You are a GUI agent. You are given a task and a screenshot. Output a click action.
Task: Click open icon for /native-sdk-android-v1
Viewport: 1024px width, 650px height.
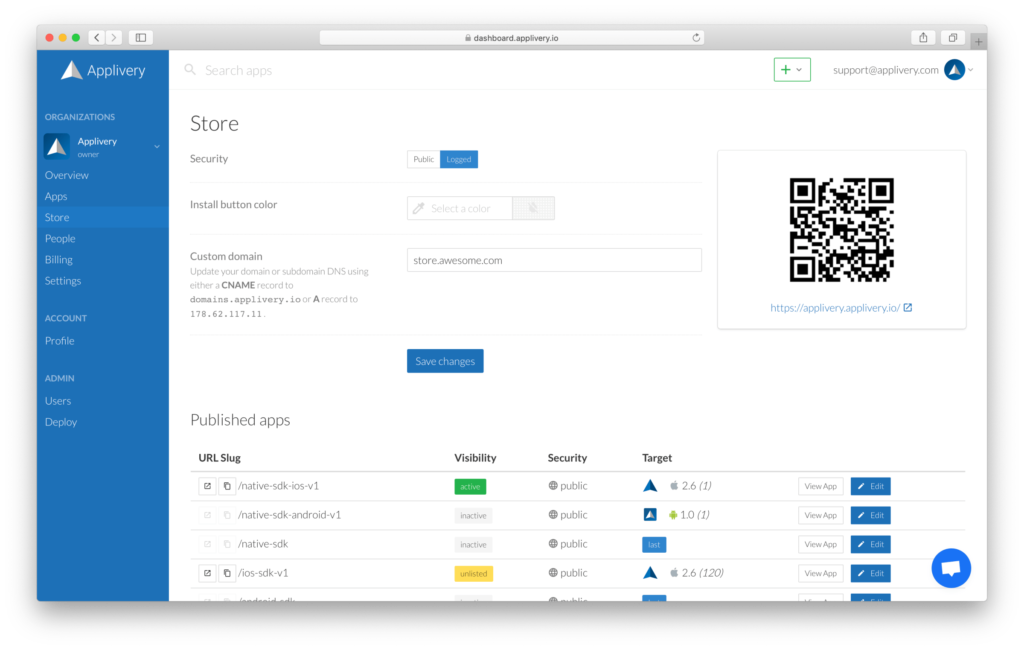coord(207,515)
